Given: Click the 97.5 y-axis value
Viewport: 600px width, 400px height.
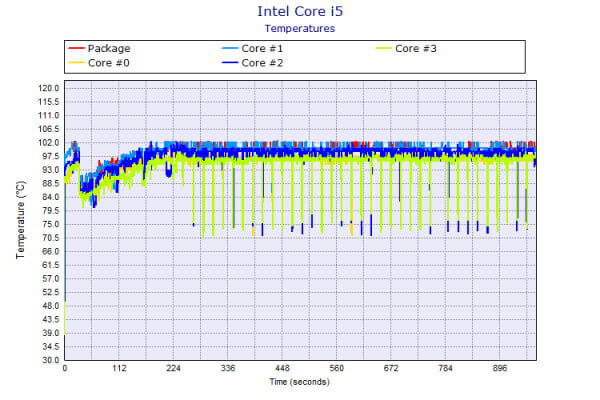Looking at the screenshot, I should click(51, 156).
